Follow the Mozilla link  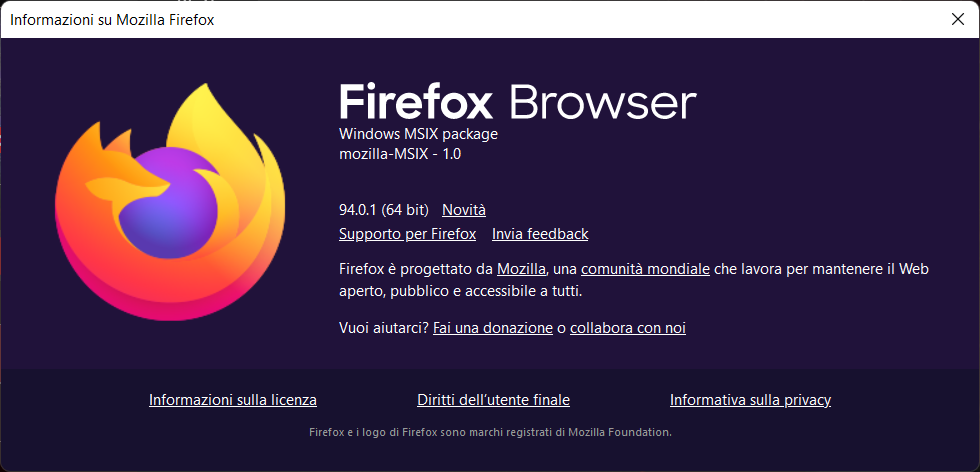(x=521, y=269)
